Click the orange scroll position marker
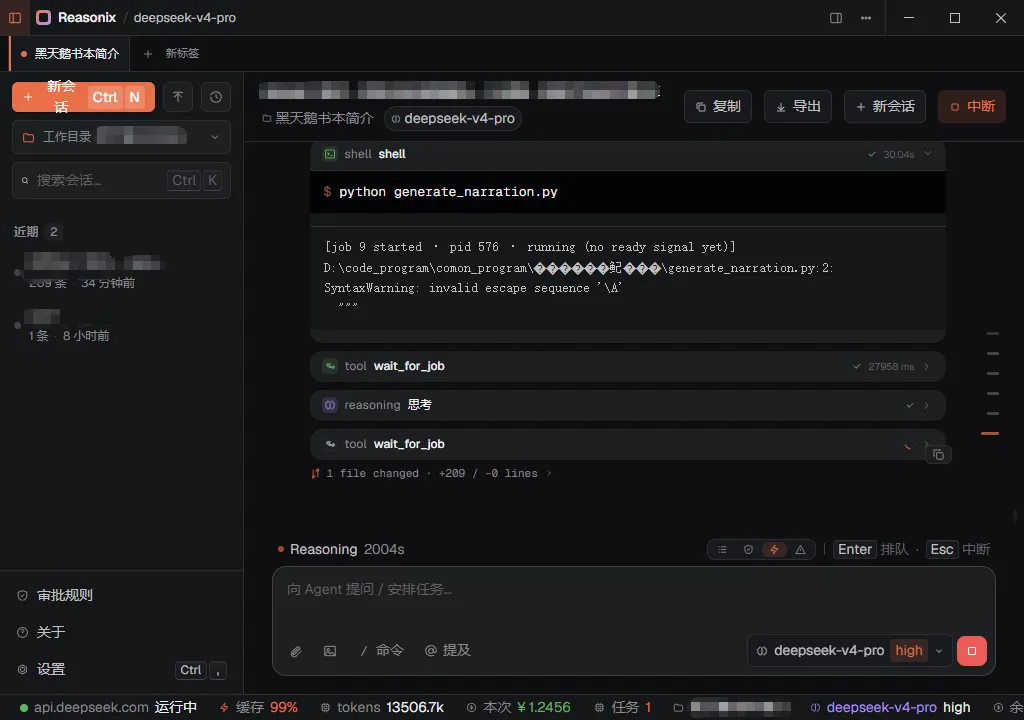 tap(990, 433)
